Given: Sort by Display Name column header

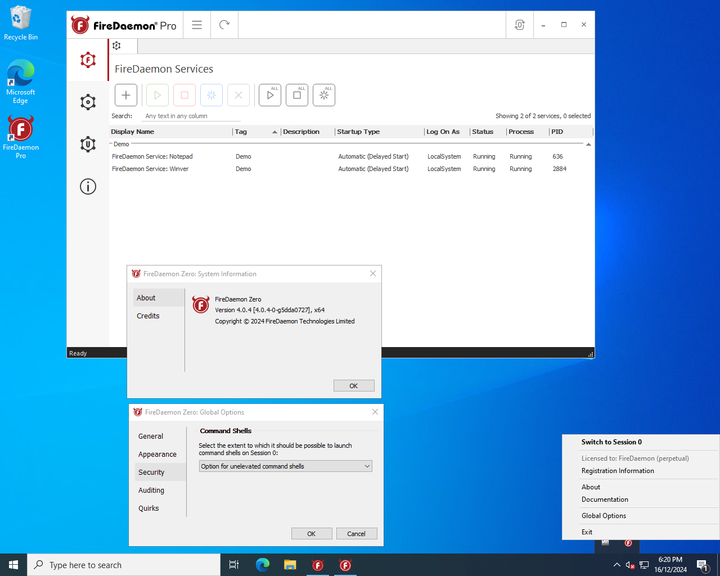Looking at the screenshot, I should tap(171, 132).
